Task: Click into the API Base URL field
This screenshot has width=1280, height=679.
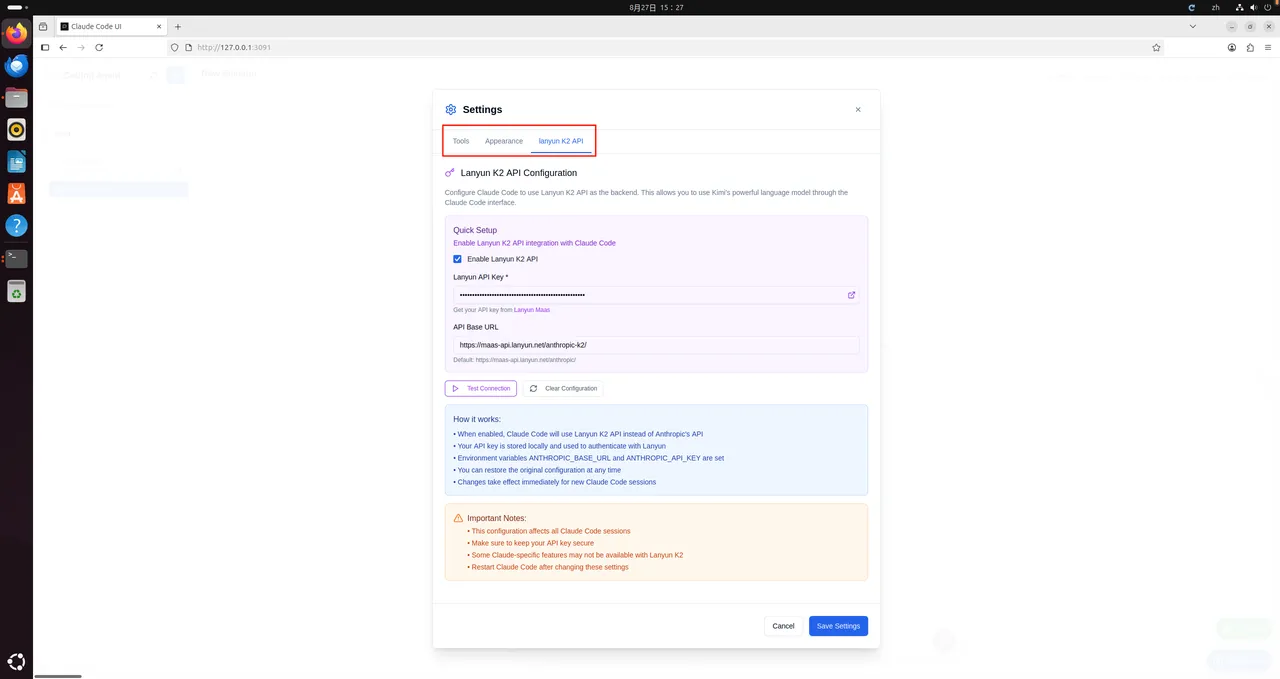Action: (655, 345)
